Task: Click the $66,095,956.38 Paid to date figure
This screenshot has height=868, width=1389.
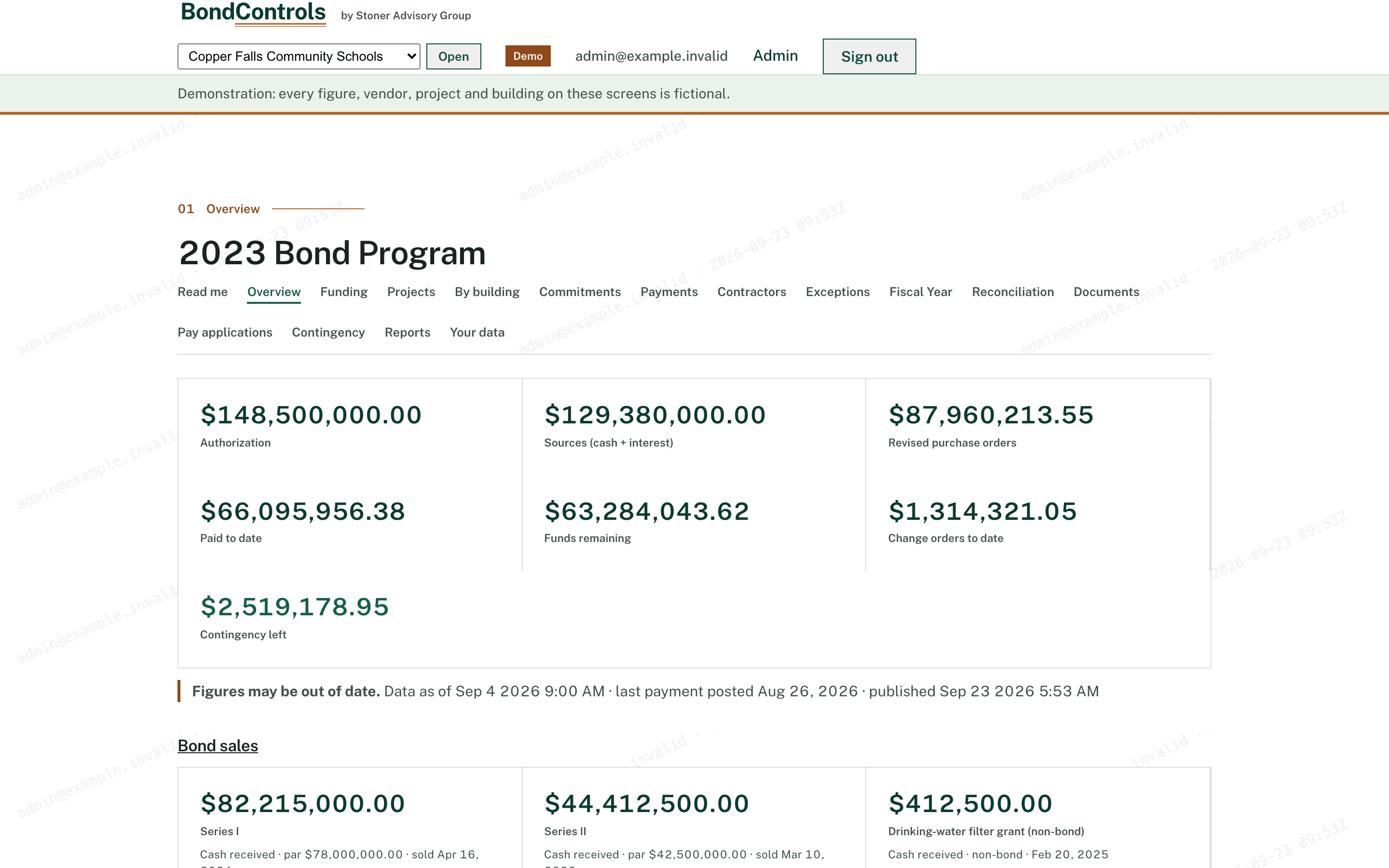Action: (302, 511)
